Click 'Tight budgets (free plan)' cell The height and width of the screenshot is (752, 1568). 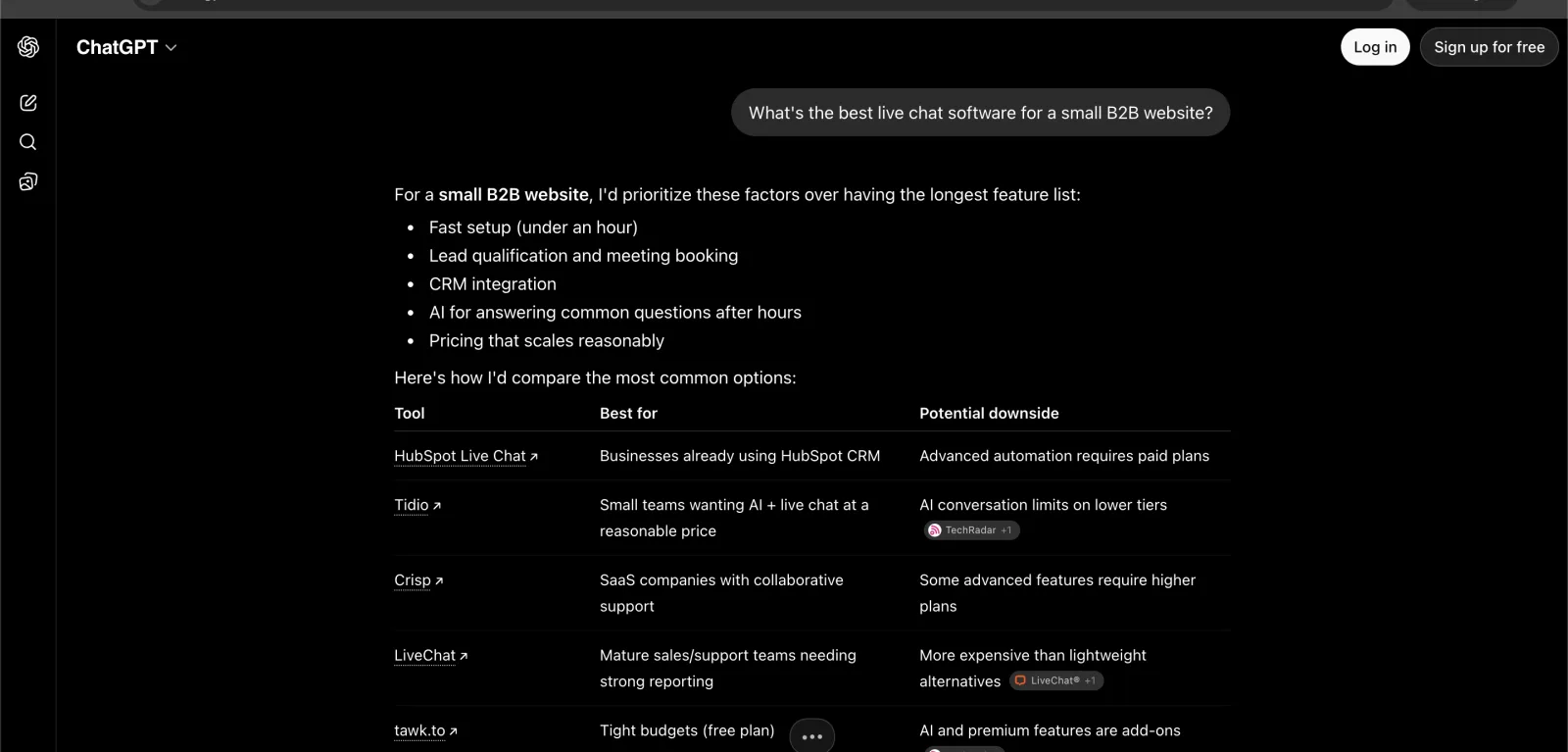click(x=687, y=730)
